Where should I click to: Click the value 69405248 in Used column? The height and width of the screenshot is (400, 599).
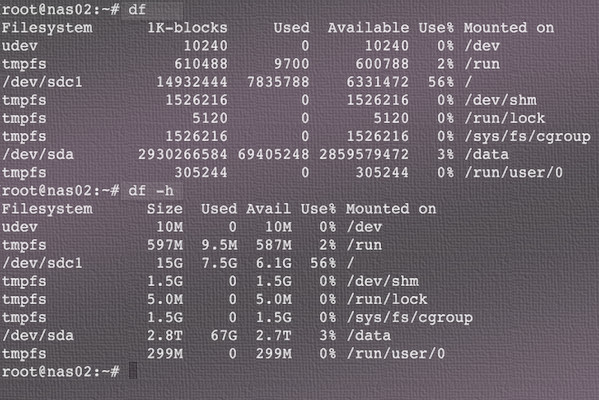274,154
